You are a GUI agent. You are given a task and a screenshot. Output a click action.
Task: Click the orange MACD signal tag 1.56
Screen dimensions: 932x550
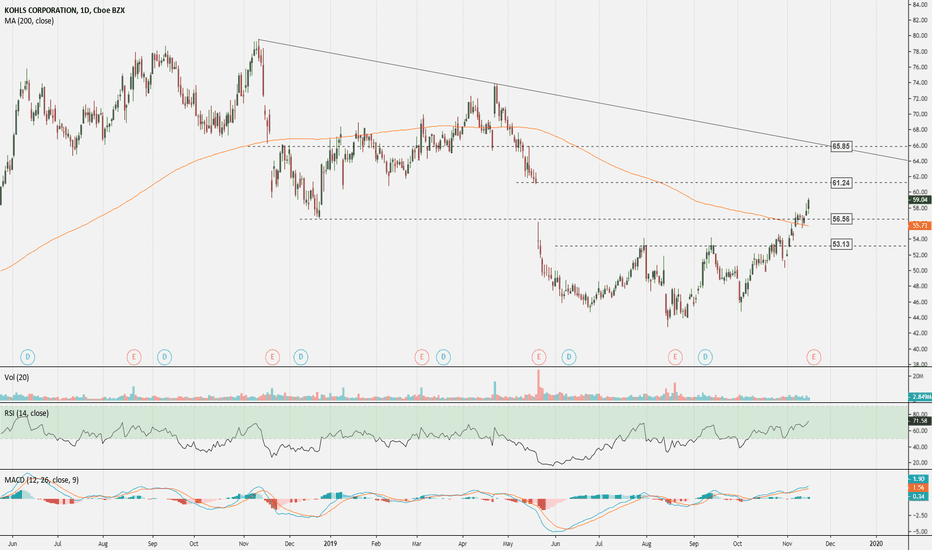[x=919, y=488]
